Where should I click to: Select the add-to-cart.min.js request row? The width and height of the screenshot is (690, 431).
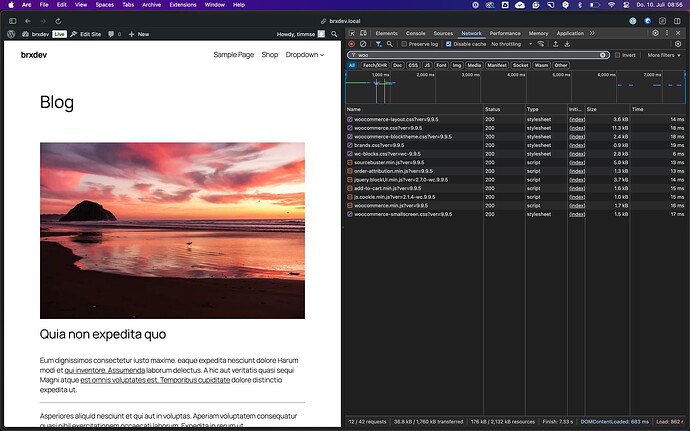pos(516,188)
